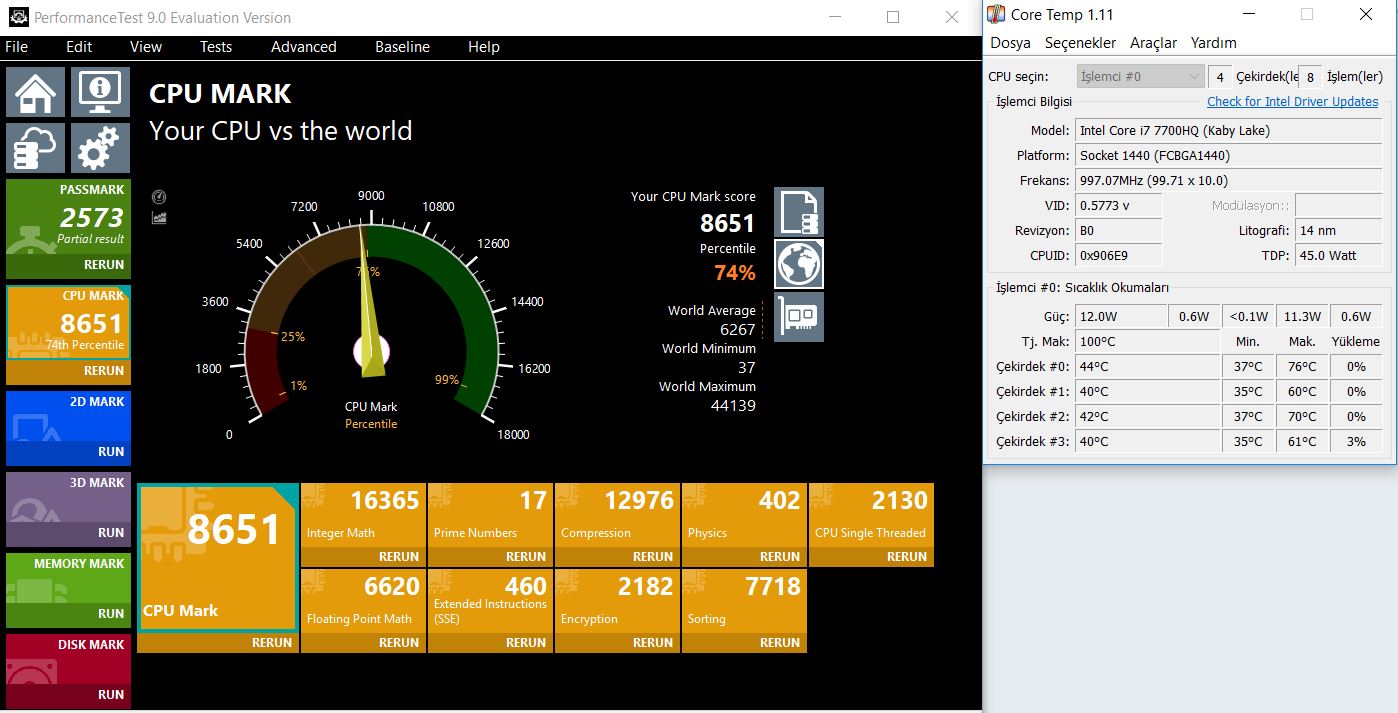
Task: Click the orange 74% percentile value
Action: [735, 272]
